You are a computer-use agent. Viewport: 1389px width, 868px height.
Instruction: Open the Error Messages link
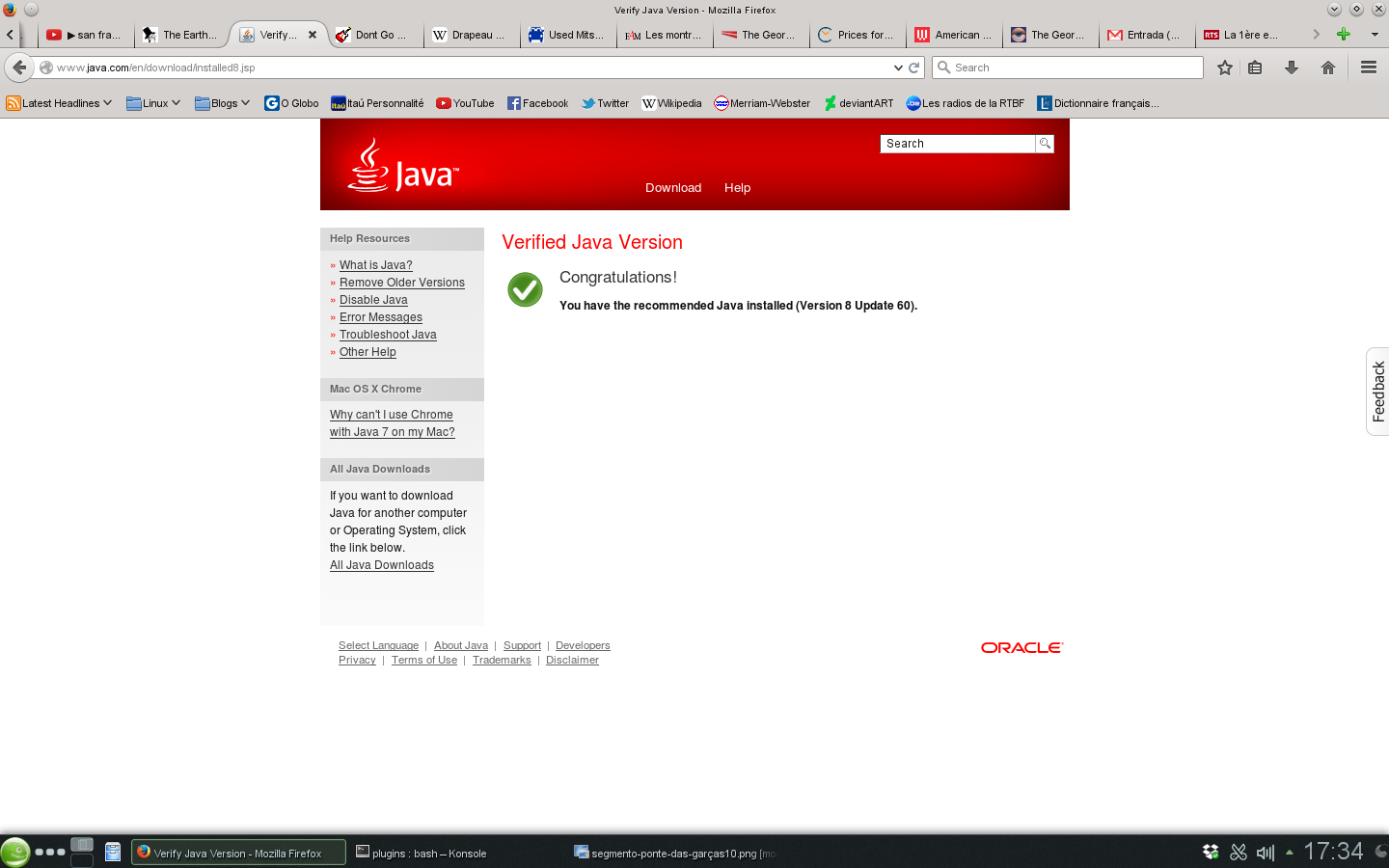[380, 317]
